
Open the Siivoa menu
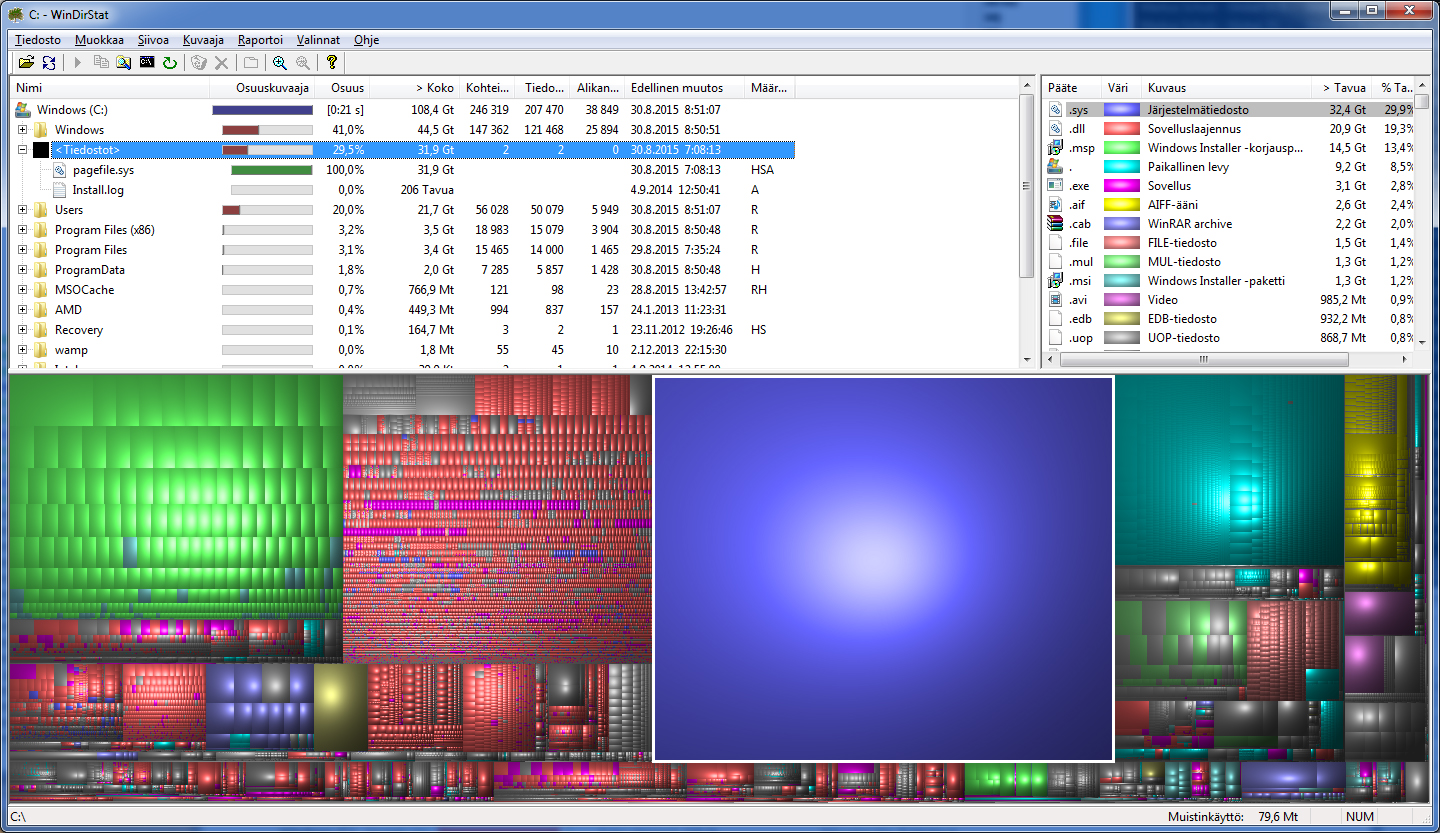pyautogui.click(x=153, y=40)
